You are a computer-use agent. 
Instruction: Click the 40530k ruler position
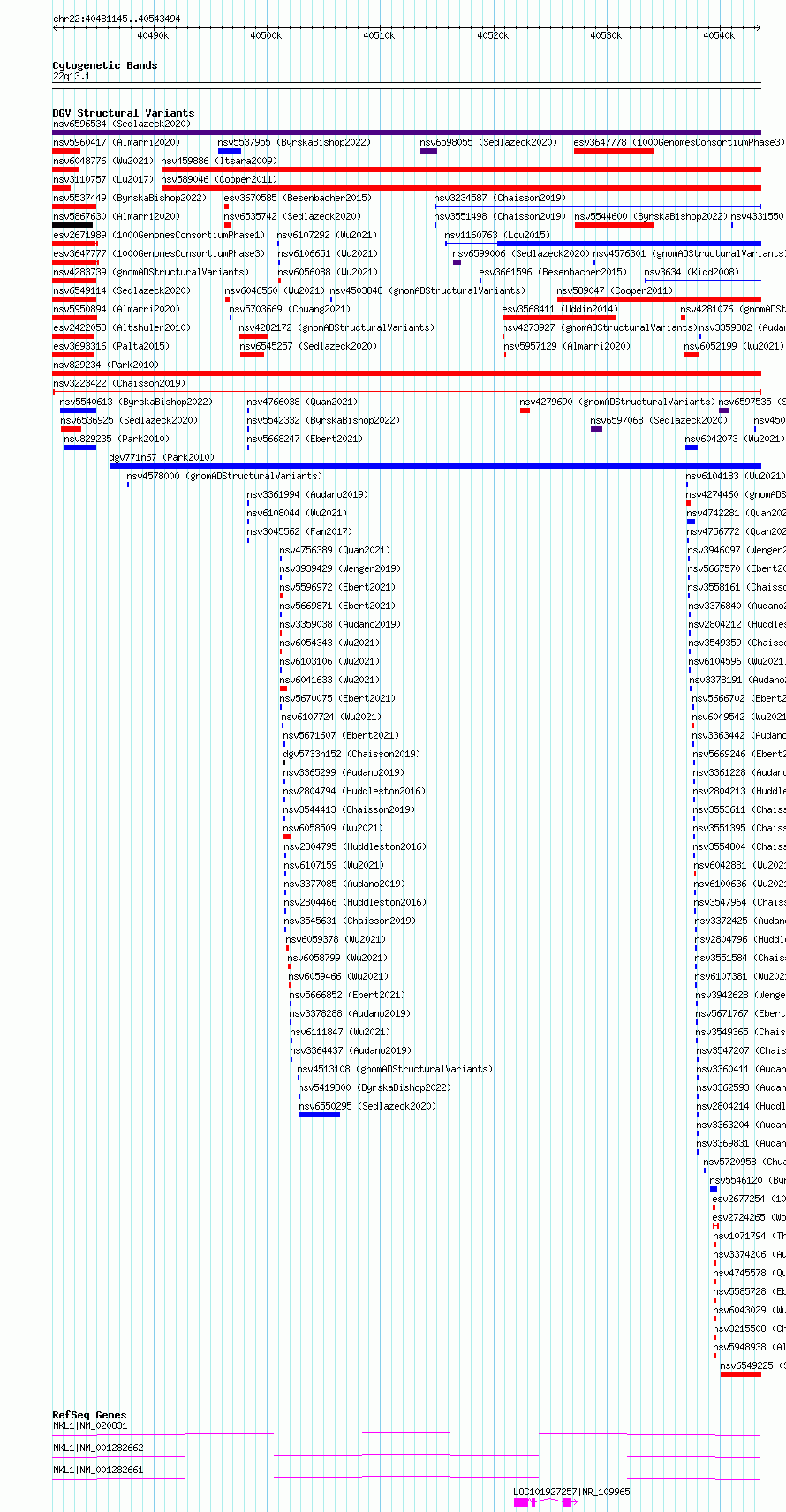tap(606, 35)
